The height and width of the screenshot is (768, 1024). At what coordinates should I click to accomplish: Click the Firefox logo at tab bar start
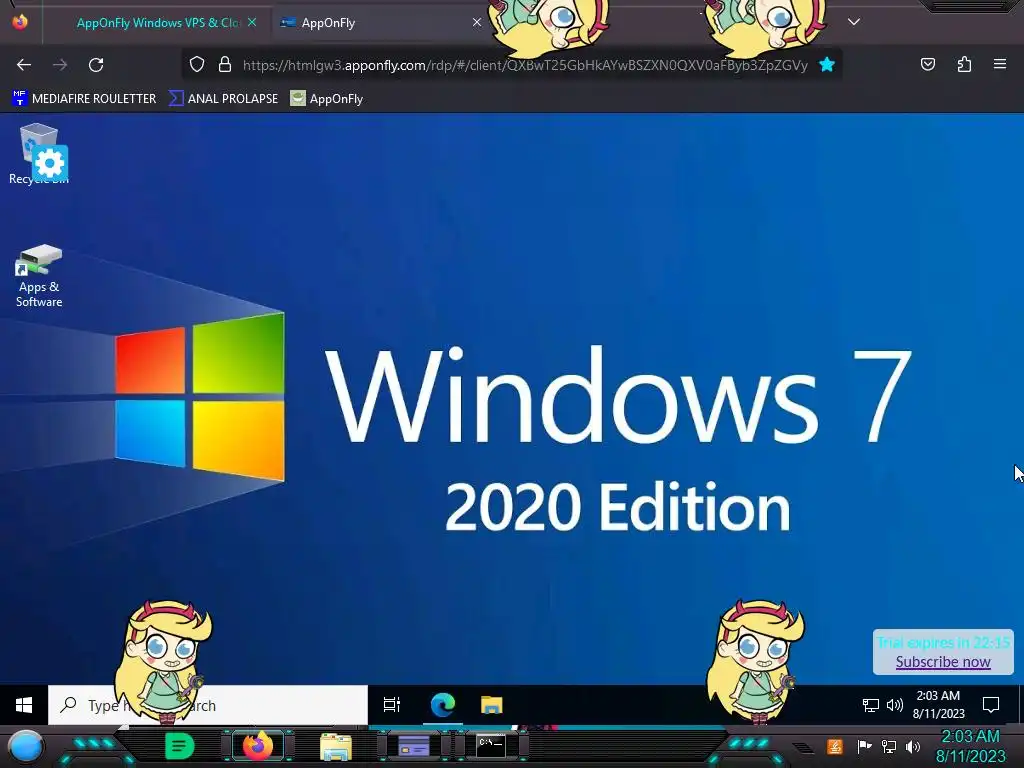(x=20, y=22)
